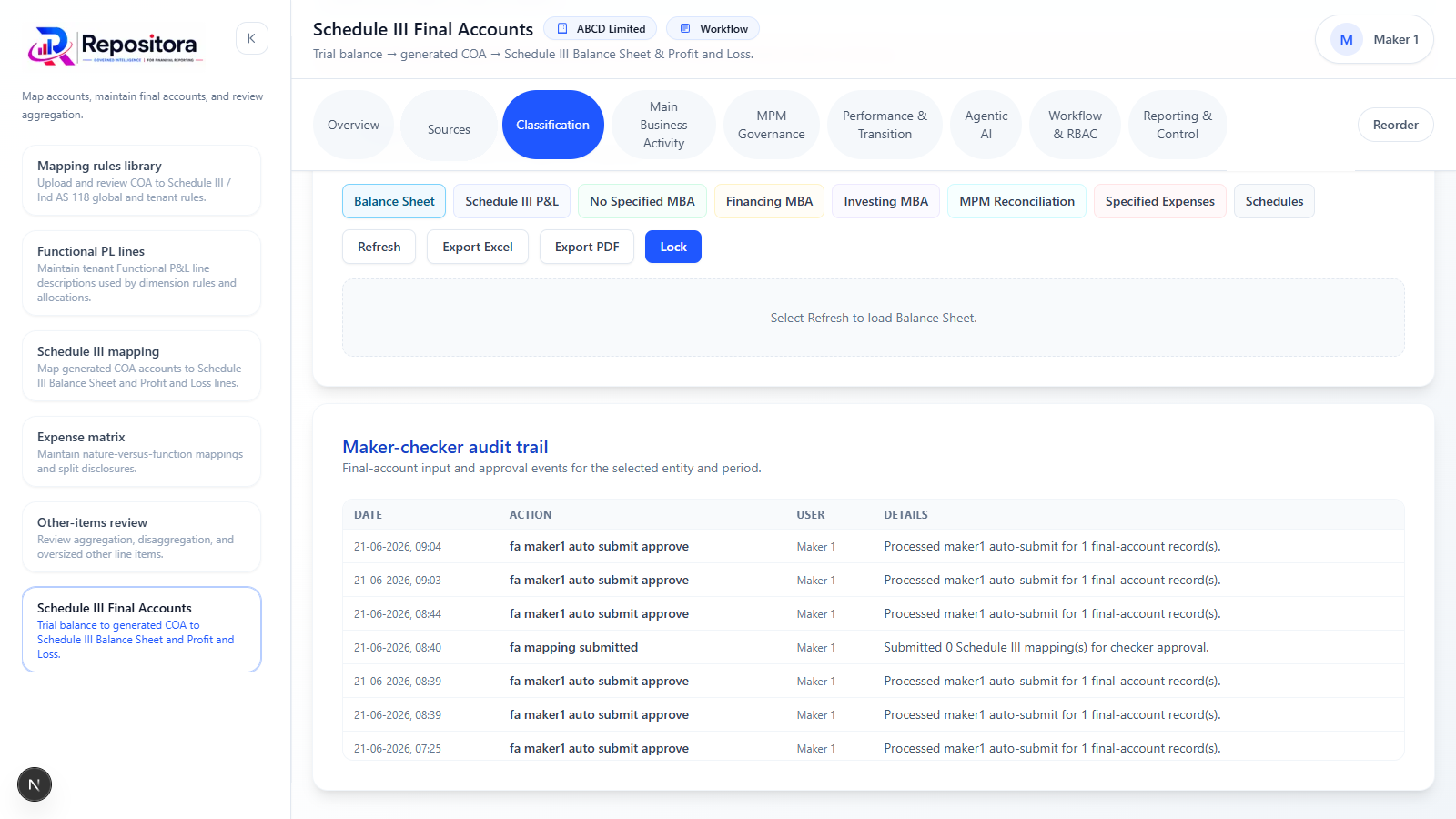Select the No Specified MBA sub-tab
This screenshot has width=1456, height=819.
(642, 201)
